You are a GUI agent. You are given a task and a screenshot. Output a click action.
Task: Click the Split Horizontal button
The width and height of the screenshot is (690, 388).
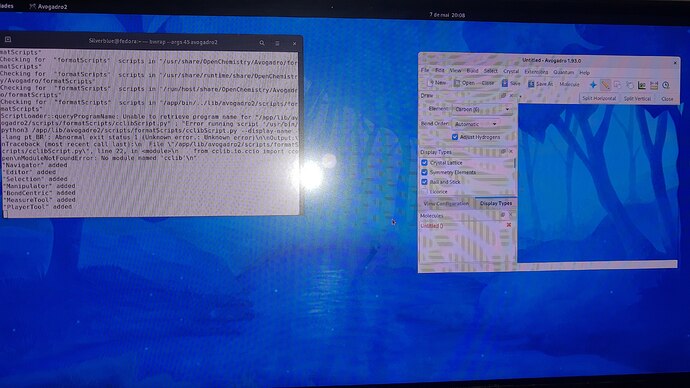[599, 99]
